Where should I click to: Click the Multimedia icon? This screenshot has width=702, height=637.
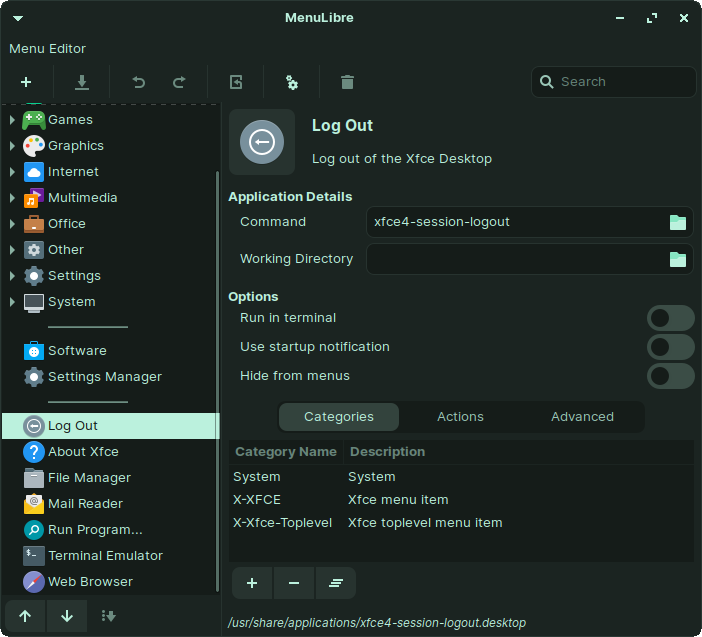pyautogui.click(x=34, y=198)
